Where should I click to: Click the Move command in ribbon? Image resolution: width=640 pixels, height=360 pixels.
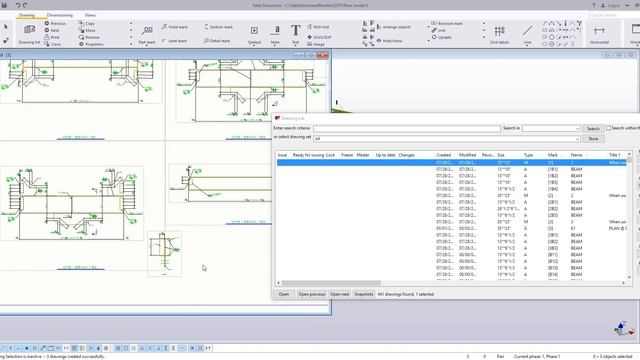click(87, 30)
